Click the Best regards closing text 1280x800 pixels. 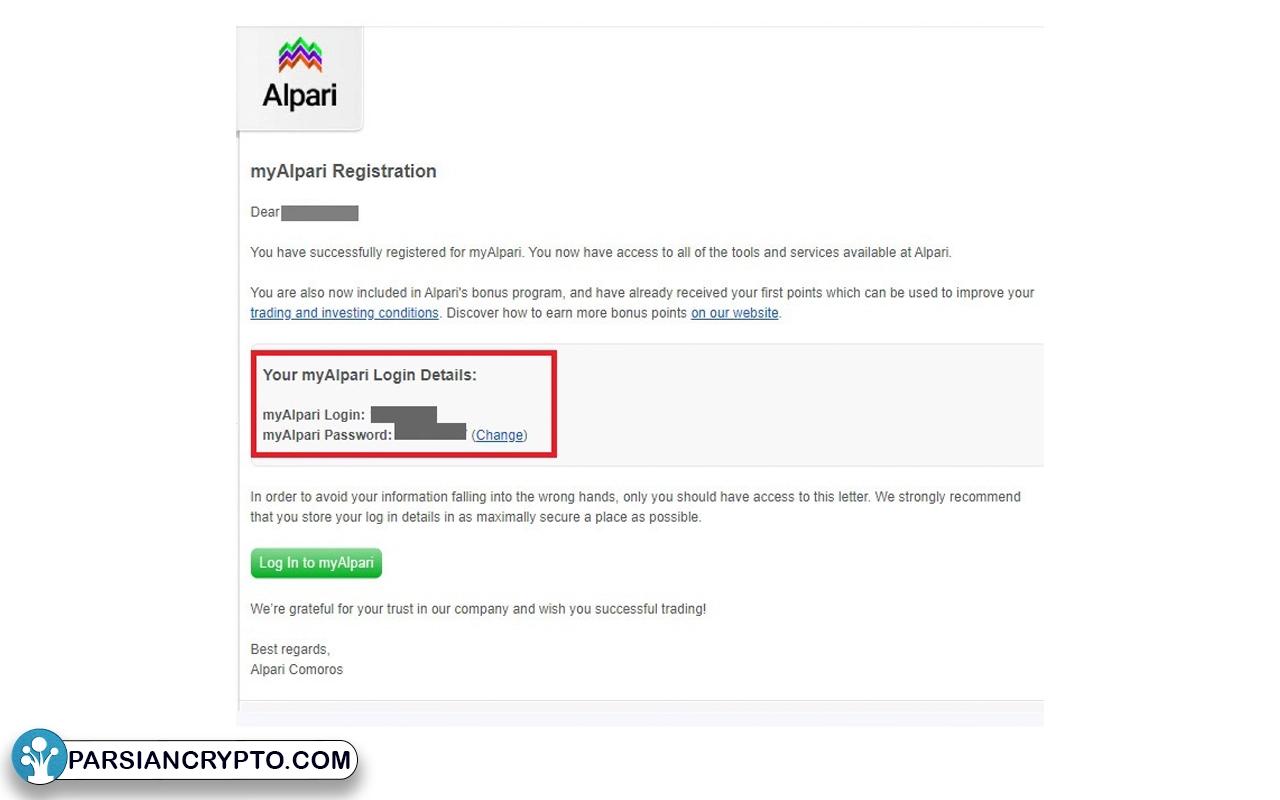click(290, 649)
